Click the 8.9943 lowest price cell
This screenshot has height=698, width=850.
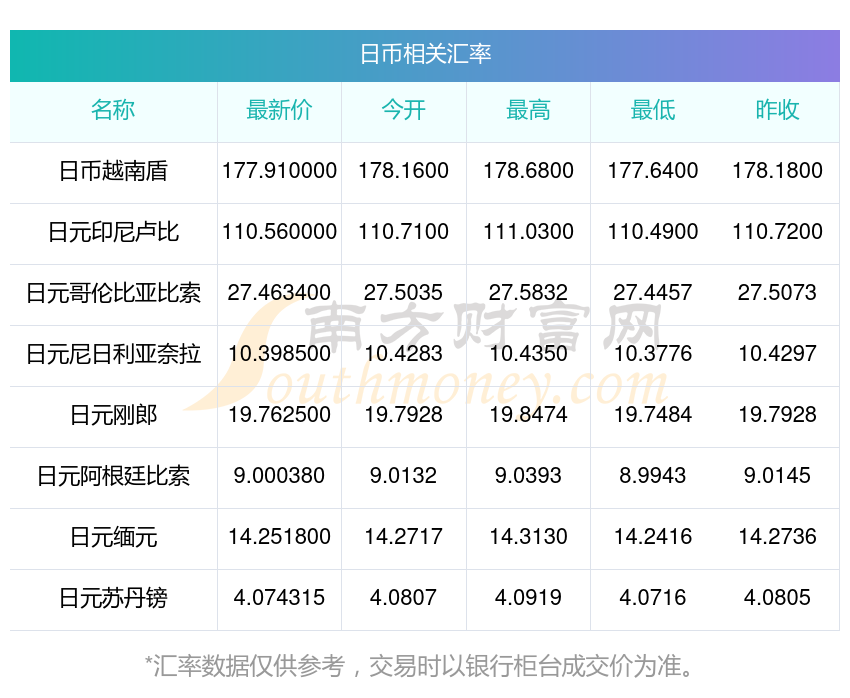point(653,476)
